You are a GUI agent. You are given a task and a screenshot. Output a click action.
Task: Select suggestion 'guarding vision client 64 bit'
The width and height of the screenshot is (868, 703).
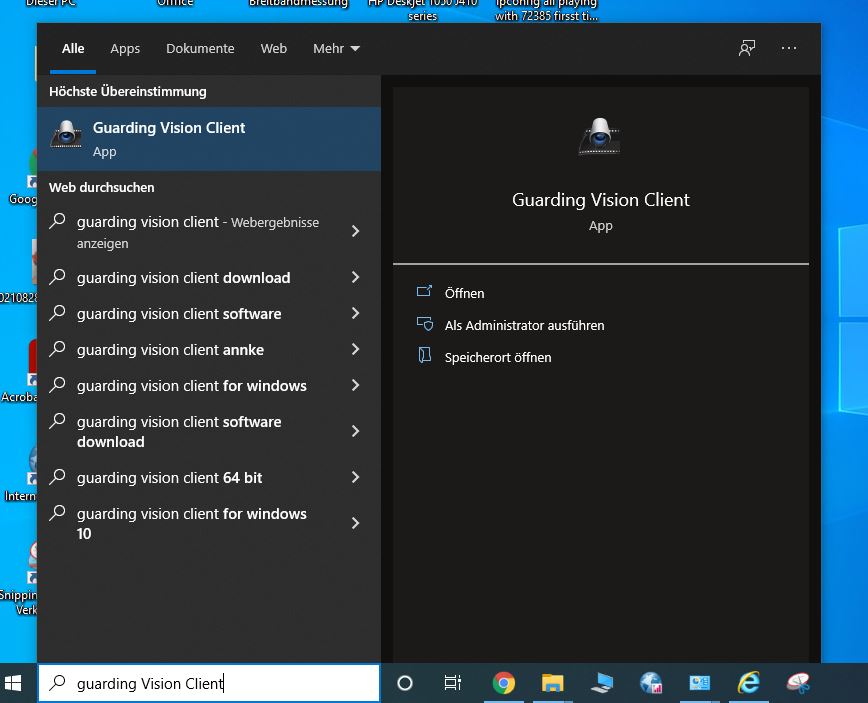209,477
